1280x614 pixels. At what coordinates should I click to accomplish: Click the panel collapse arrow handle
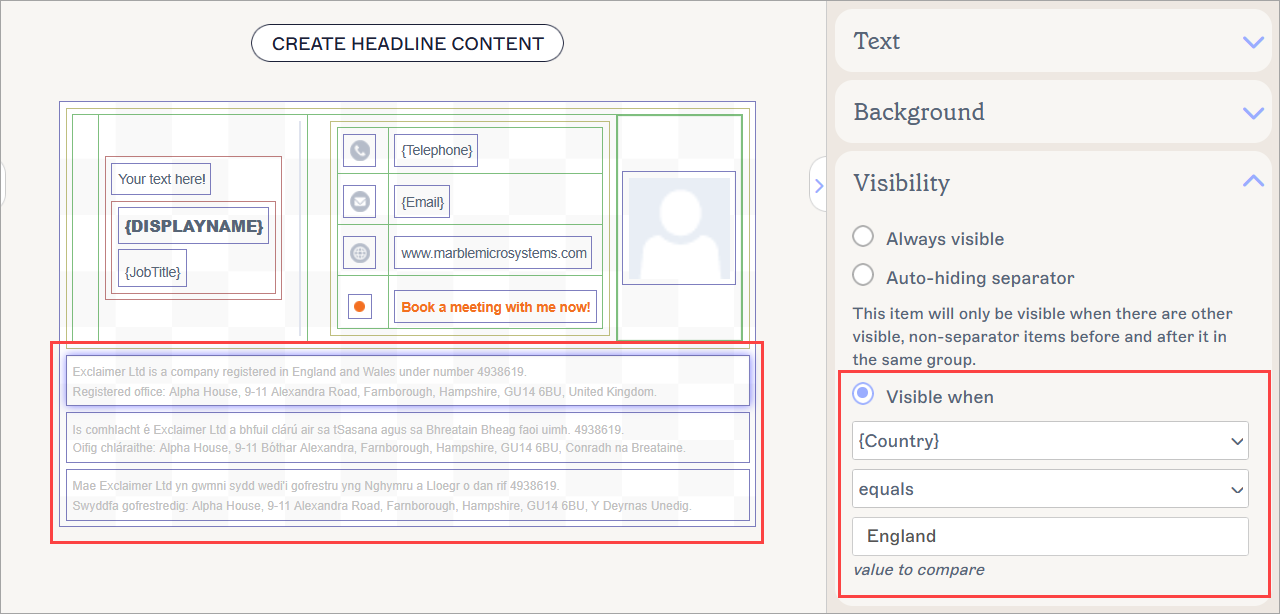(x=818, y=185)
